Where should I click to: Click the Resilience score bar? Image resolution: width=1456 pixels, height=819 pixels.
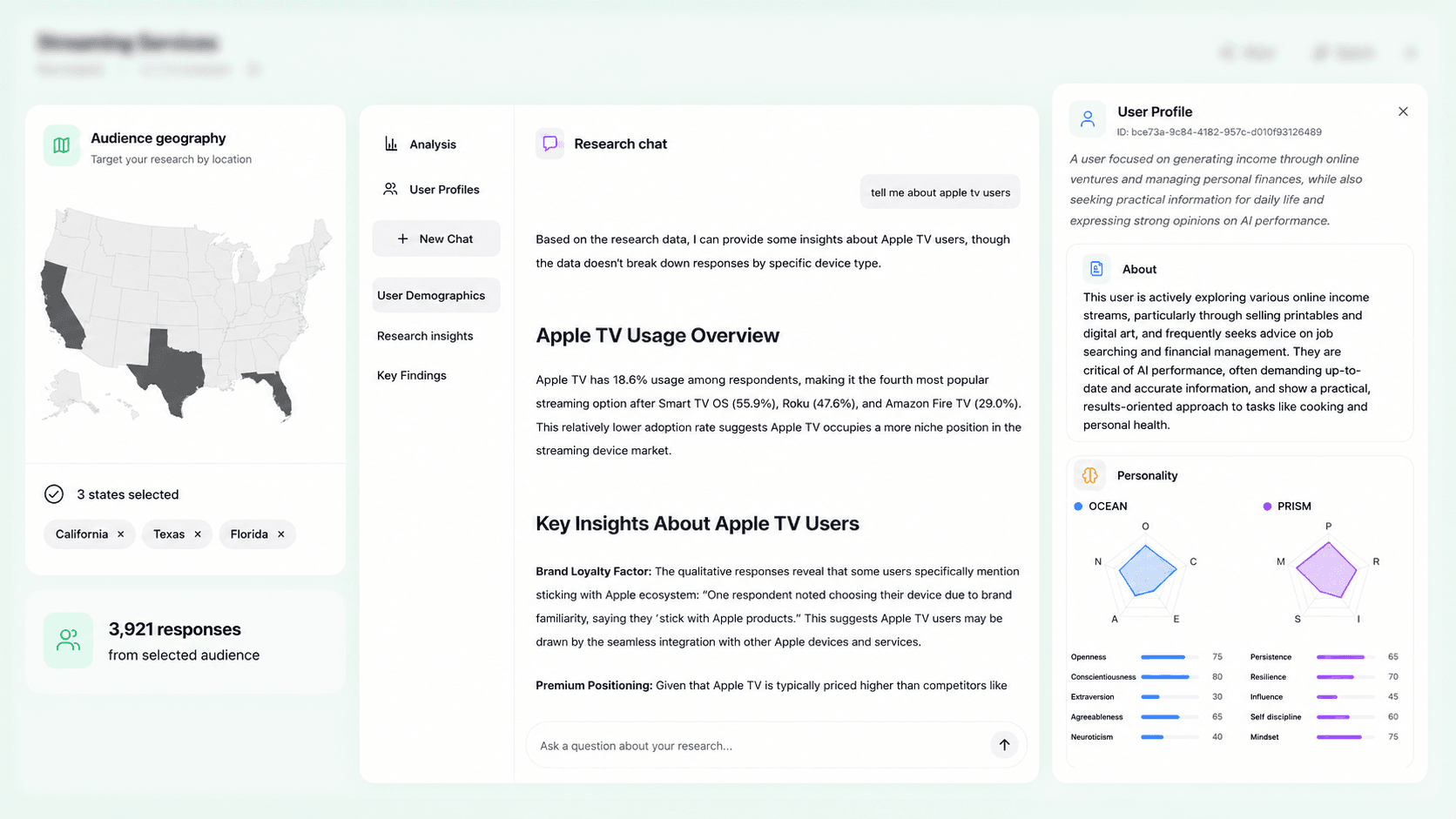click(1345, 677)
